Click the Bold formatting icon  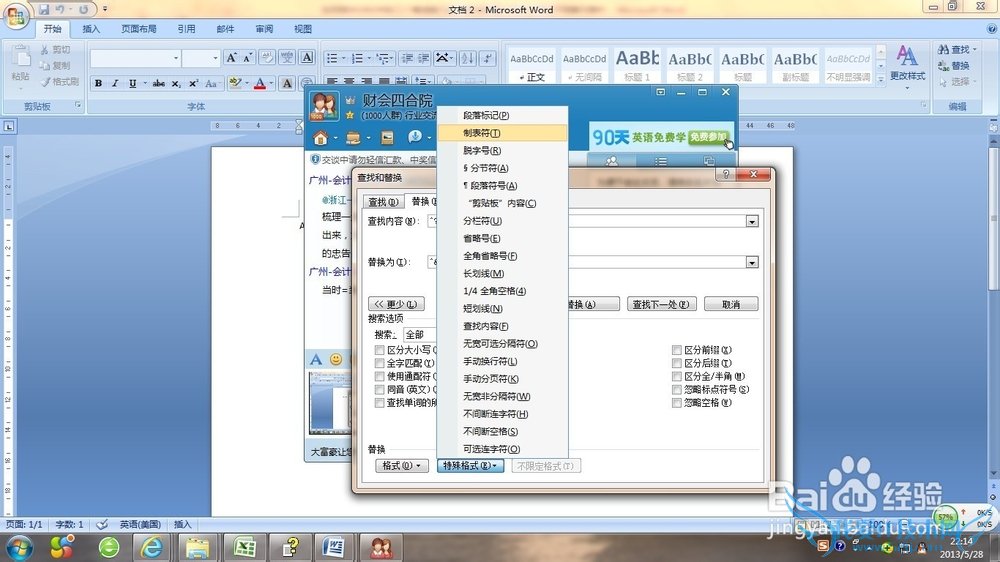tap(99, 83)
